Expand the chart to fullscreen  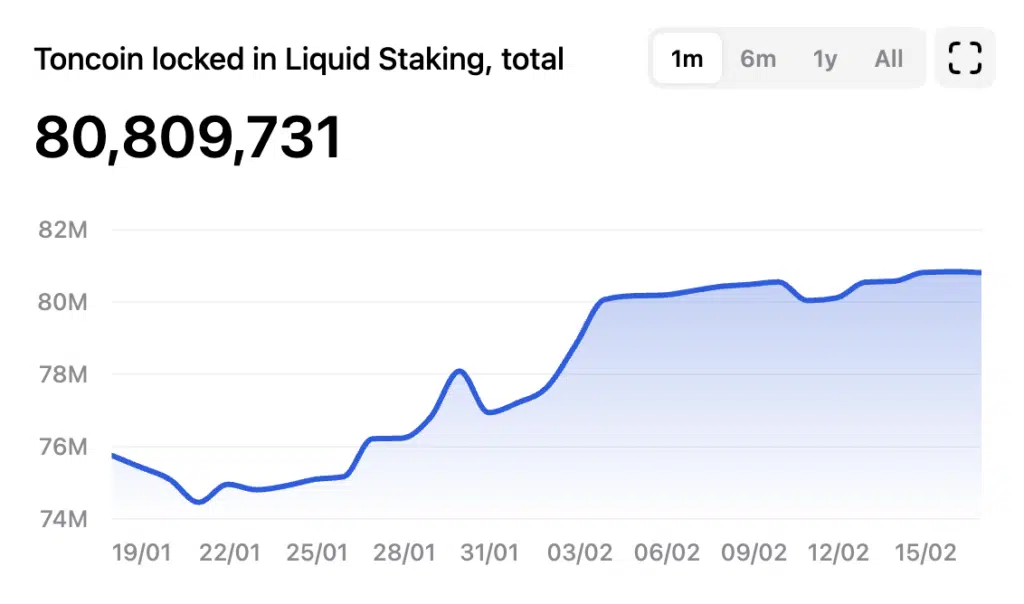point(965,58)
